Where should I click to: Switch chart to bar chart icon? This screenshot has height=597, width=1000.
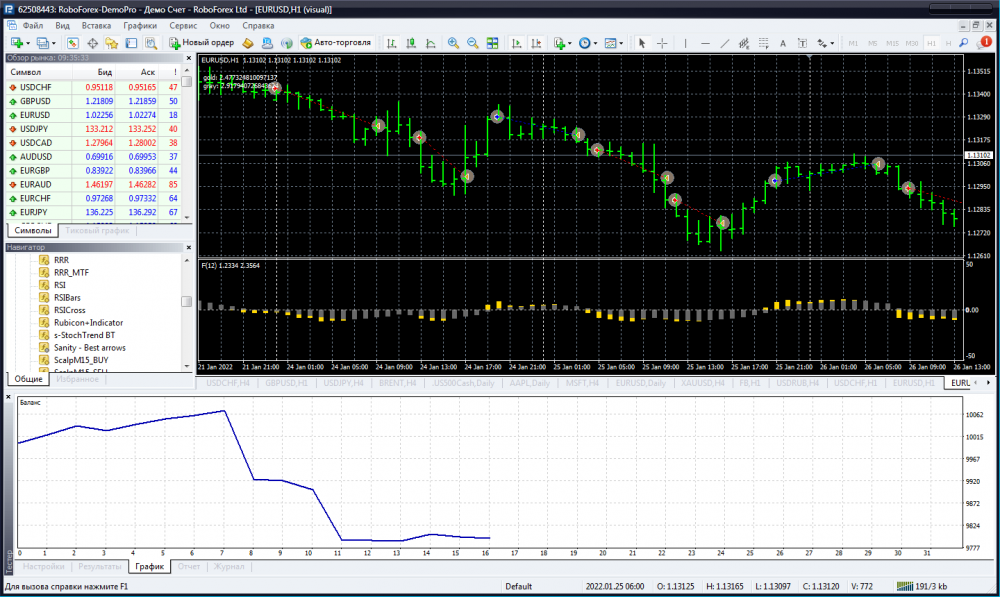pyautogui.click(x=392, y=43)
